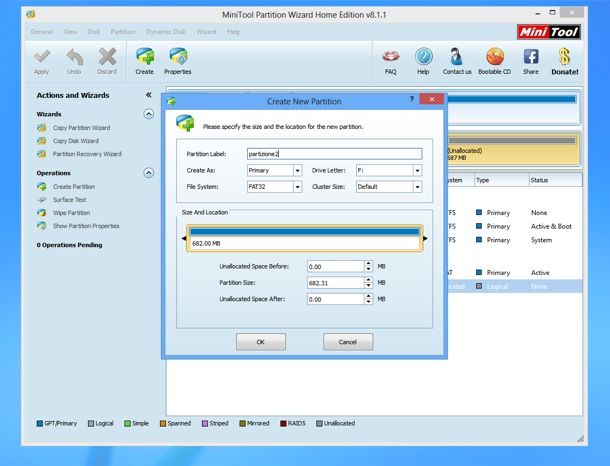The image size is (610, 466).
Task: Open the Disk menu
Action: click(94, 32)
